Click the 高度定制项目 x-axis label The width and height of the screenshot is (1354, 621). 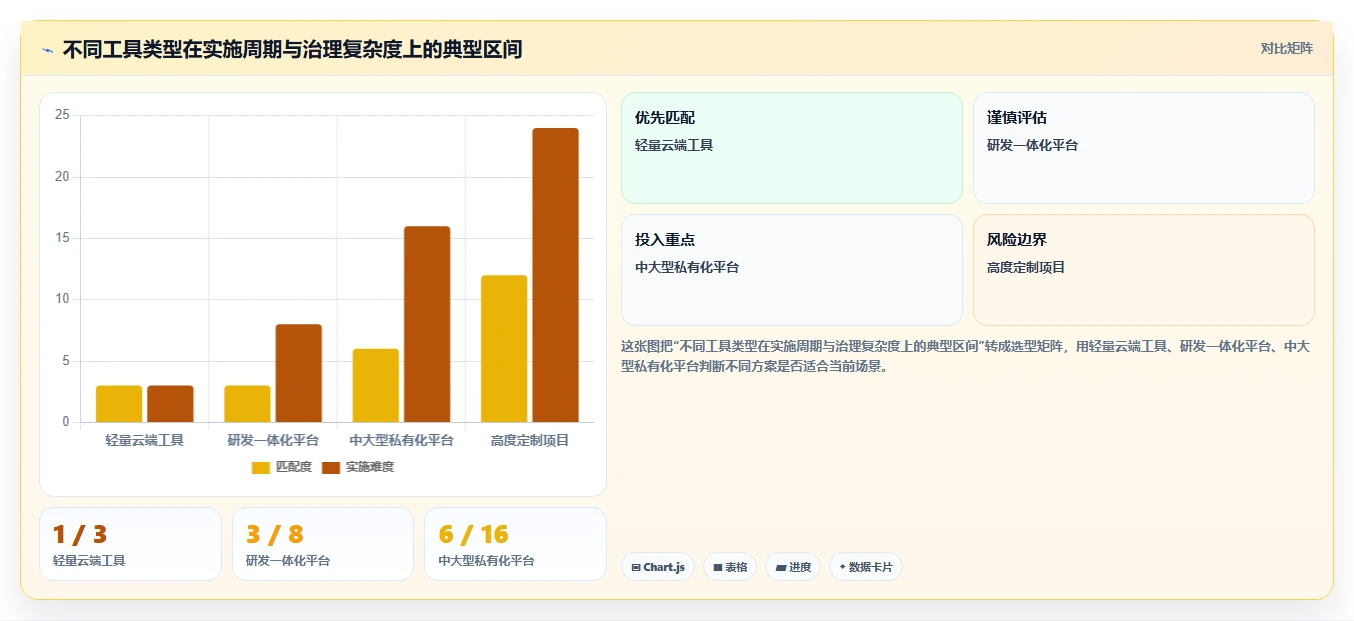point(530,440)
